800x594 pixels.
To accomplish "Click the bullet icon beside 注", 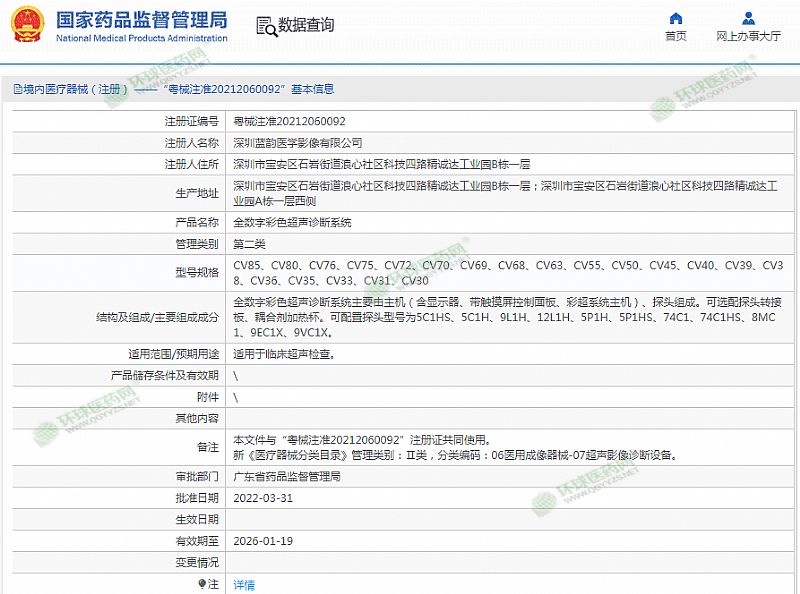I will tap(202, 584).
